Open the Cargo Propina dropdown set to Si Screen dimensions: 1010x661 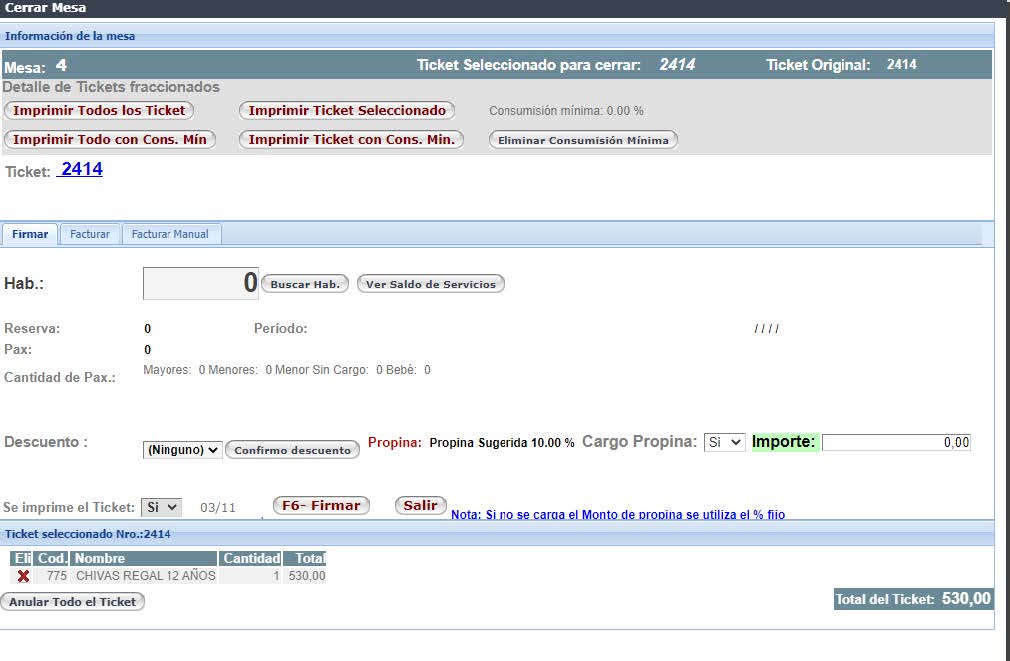coord(722,440)
